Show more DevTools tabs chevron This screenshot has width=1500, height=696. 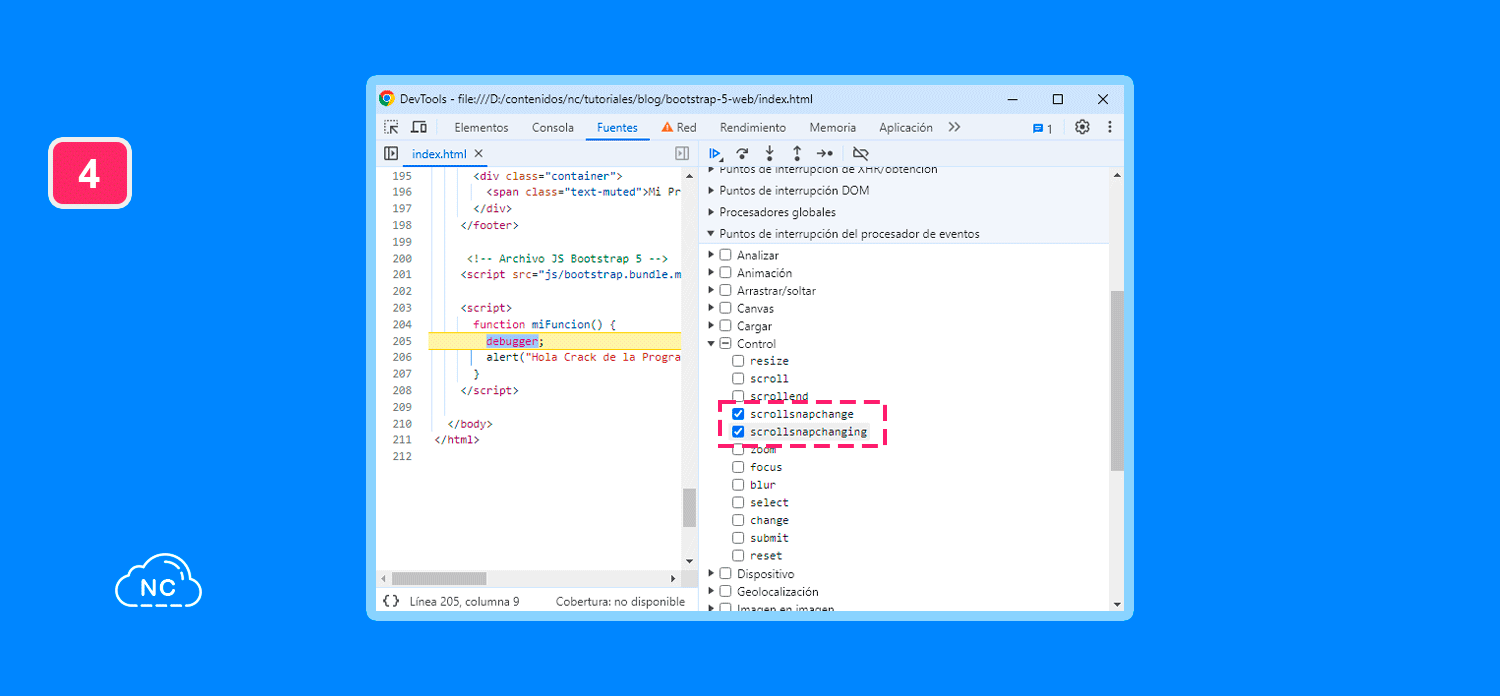(x=954, y=127)
